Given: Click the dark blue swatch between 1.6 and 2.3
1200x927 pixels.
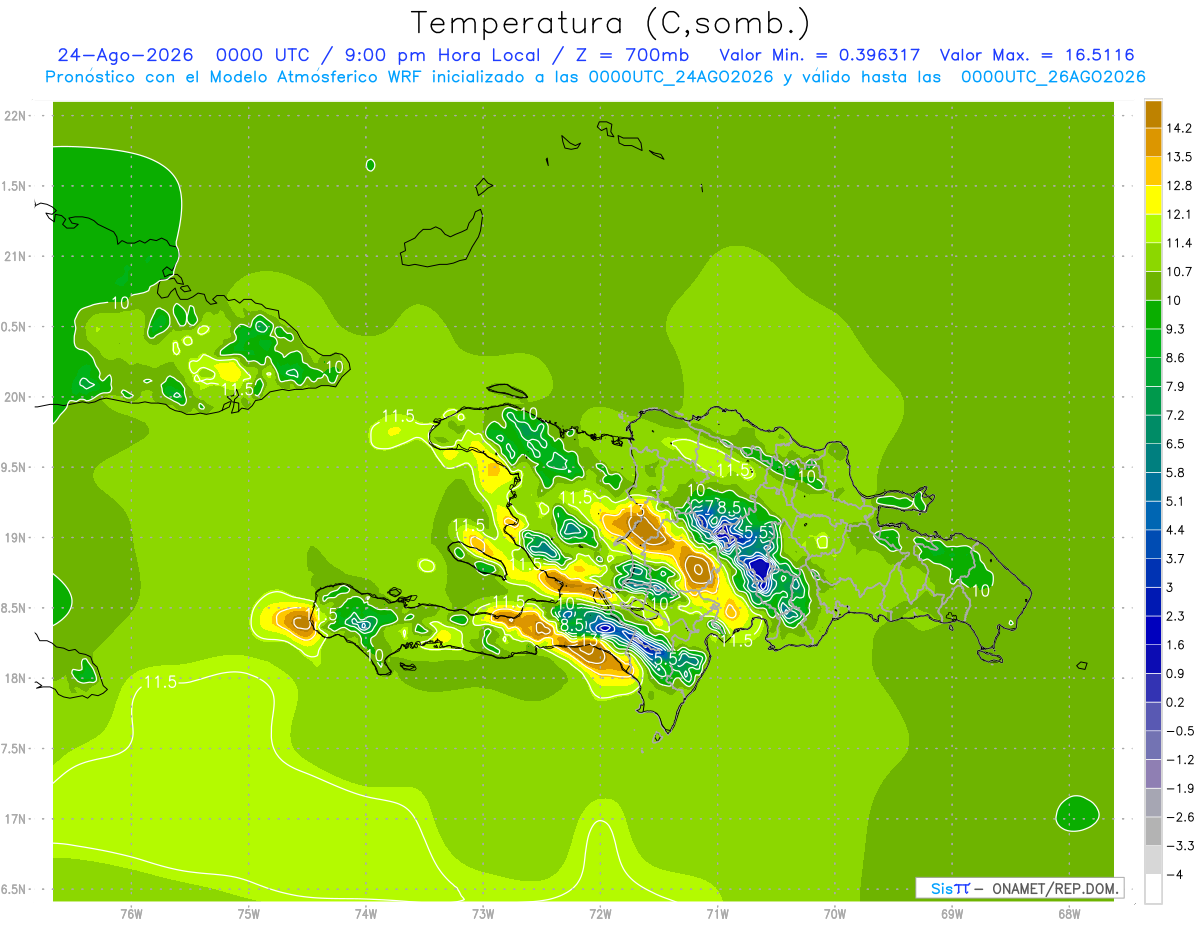Looking at the screenshot, I should [1153, 630].
